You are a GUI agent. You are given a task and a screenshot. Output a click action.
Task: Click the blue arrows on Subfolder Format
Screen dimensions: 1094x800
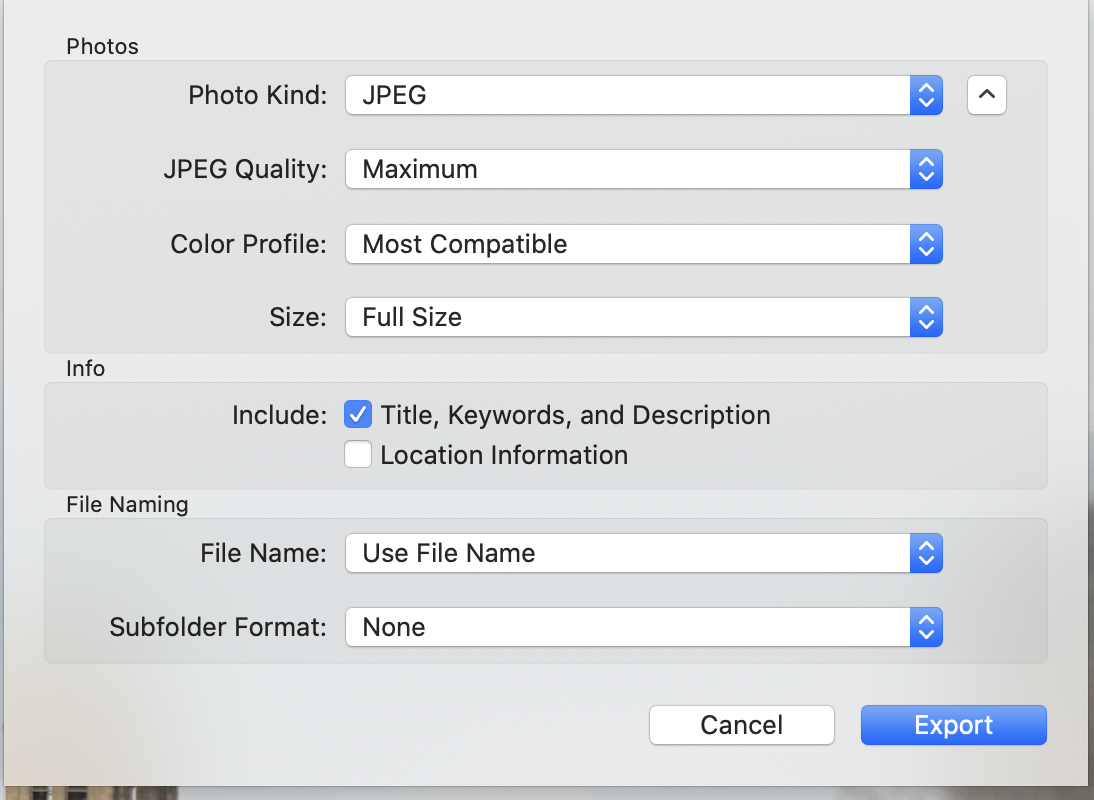click(926, 627)
